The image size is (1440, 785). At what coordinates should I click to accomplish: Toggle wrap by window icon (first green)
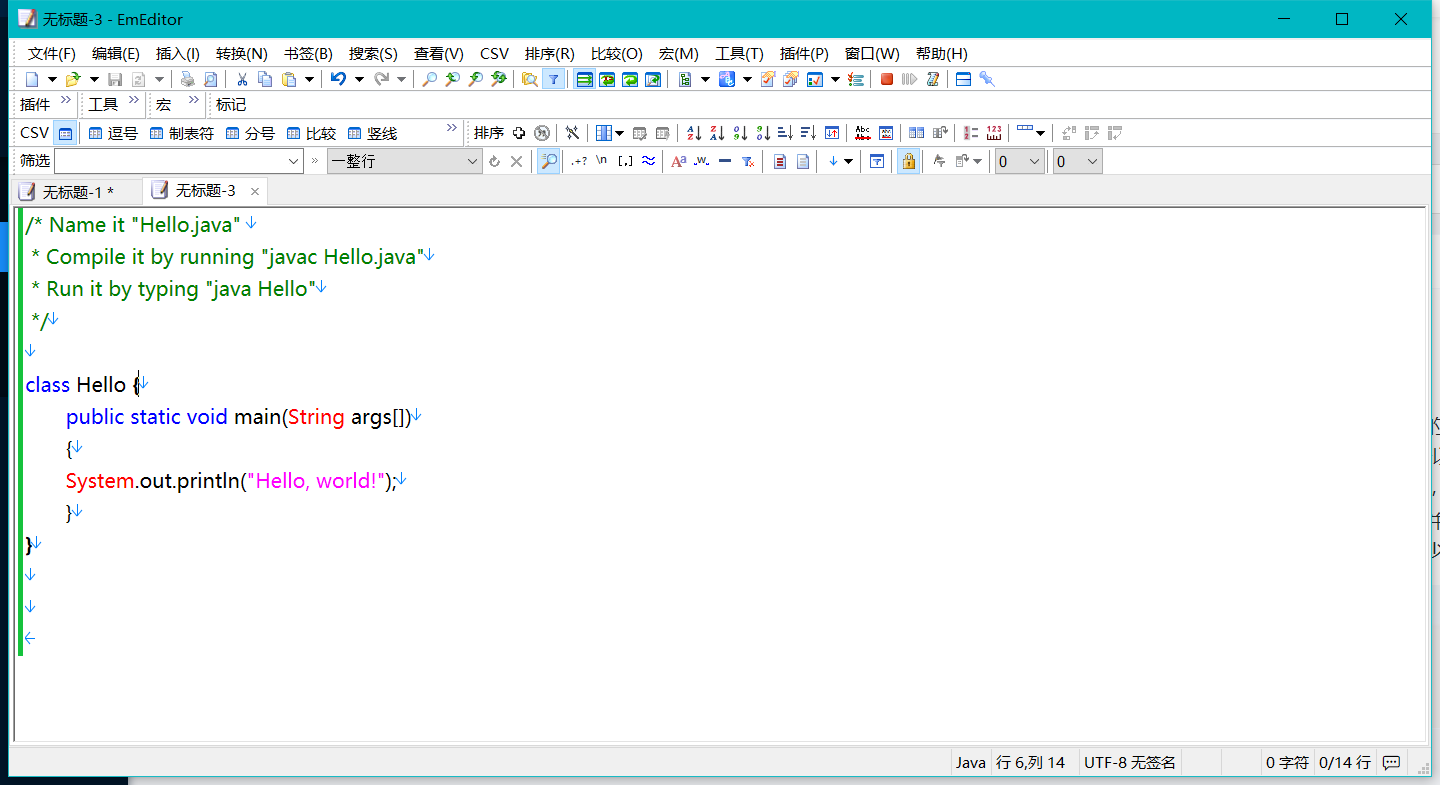(584, 79)
